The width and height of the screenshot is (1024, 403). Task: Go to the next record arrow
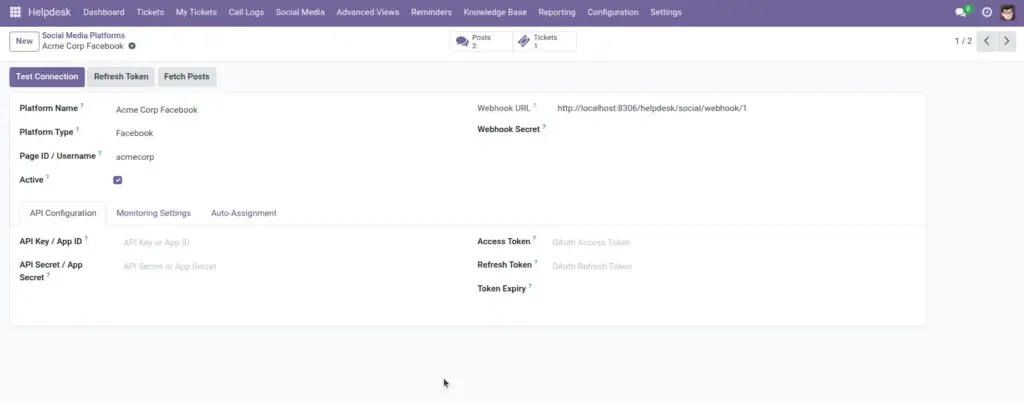[1006, 40]
